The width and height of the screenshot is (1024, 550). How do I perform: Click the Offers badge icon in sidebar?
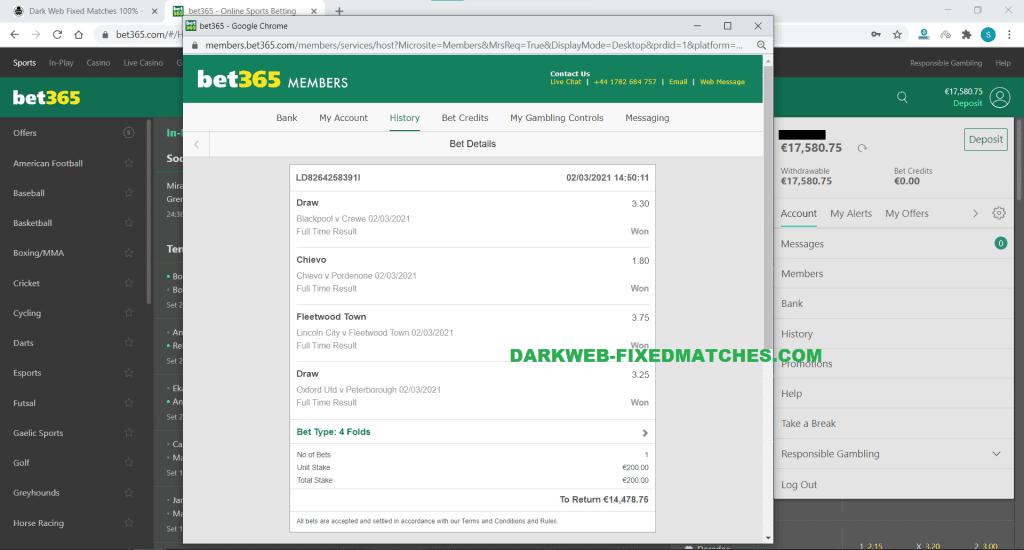click(129, 133)
